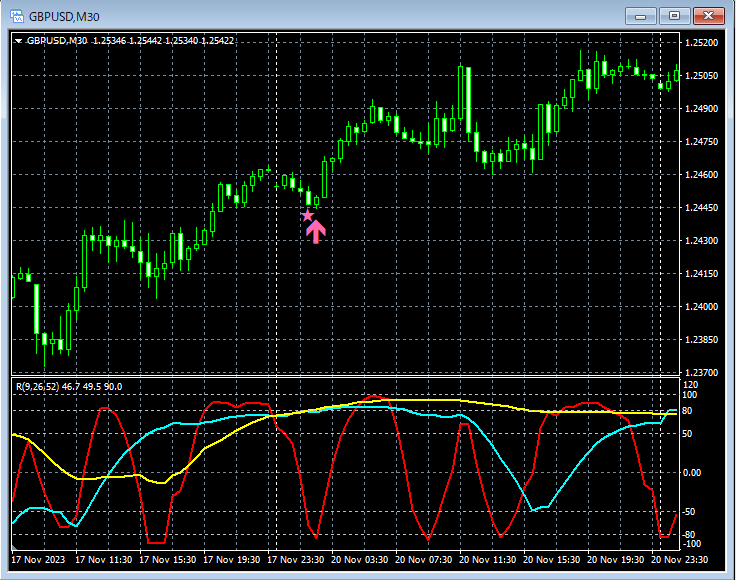Click the 20 Nov 07:30 time label
Viewport: 737px width, 580px height.
pyautogui.click(x=424, y=560)
